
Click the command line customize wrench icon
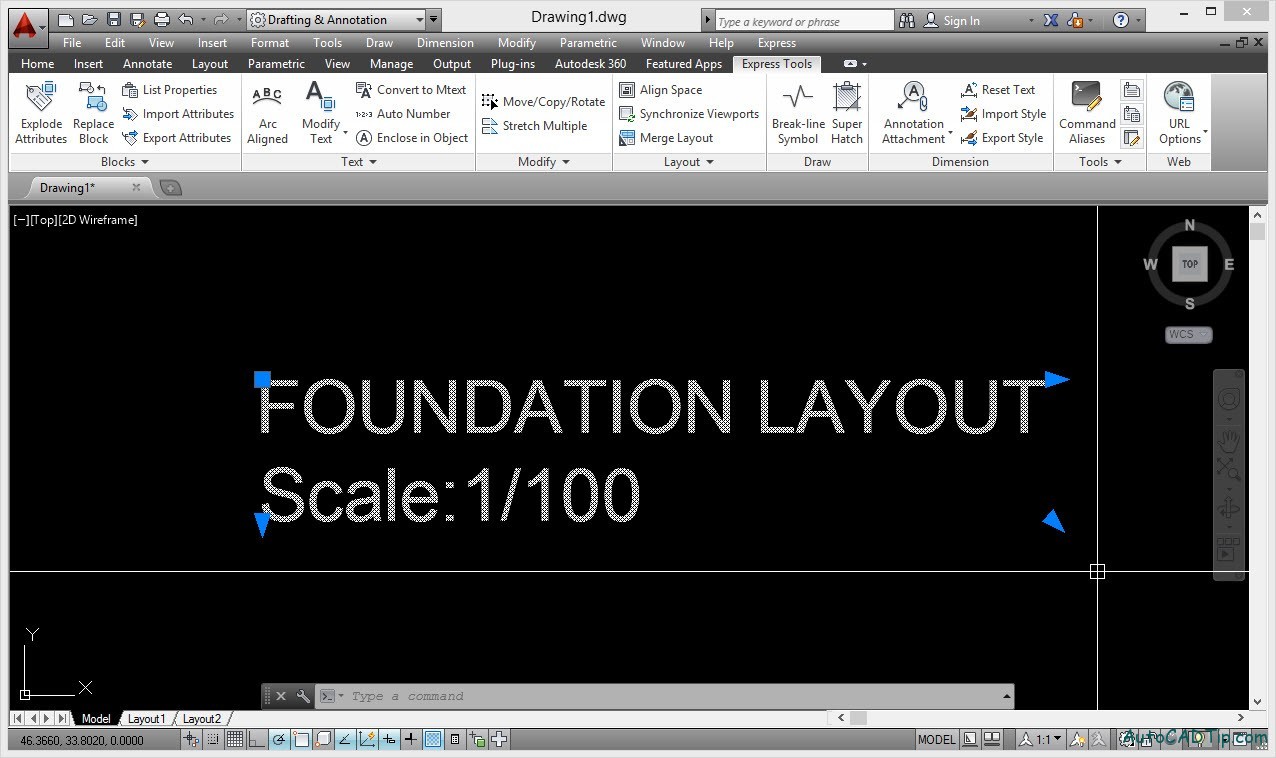pos(303,696)
